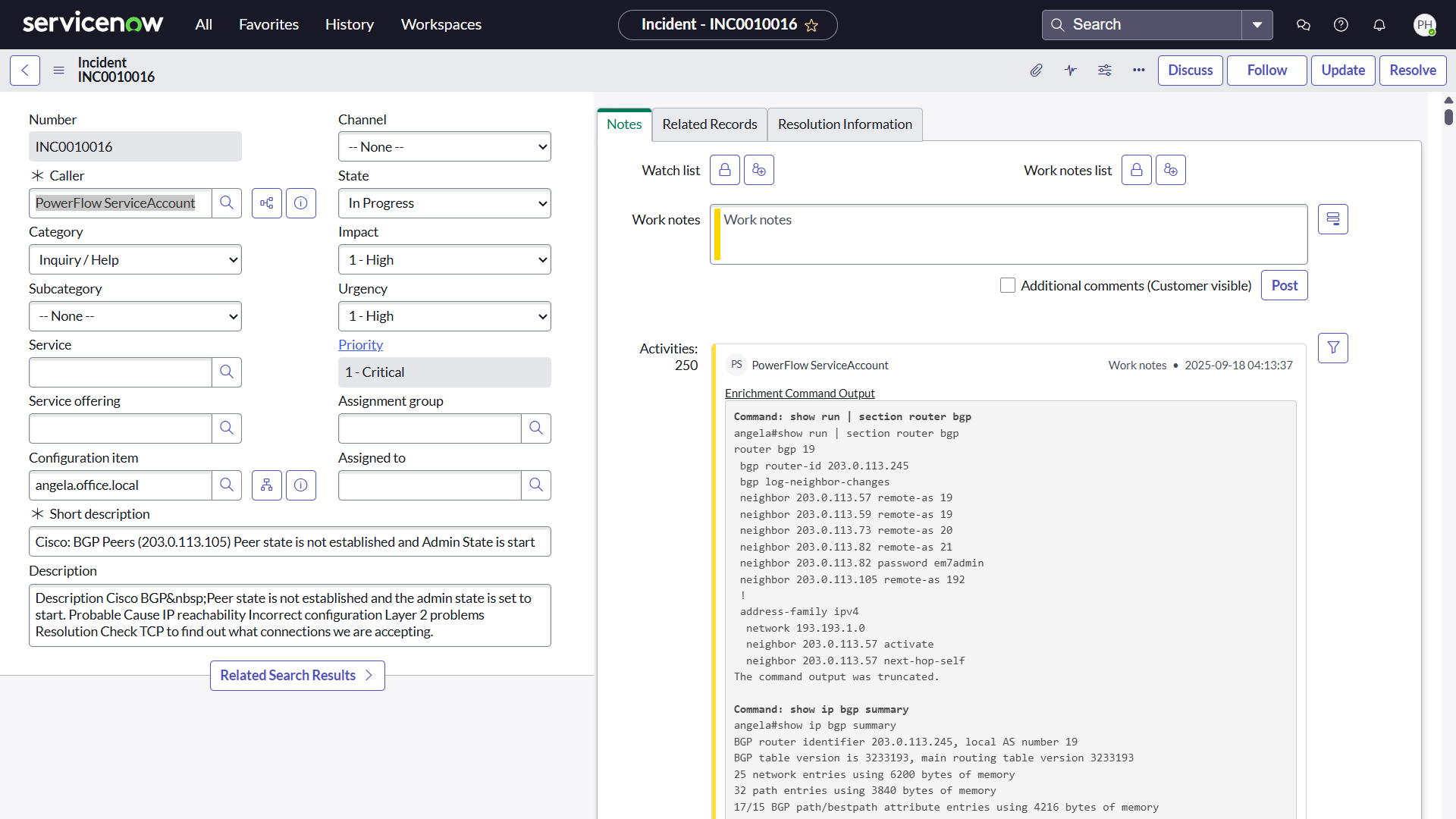Unlock the Work notes list
Screen dimensions: 1456x819
(1136, 170)
